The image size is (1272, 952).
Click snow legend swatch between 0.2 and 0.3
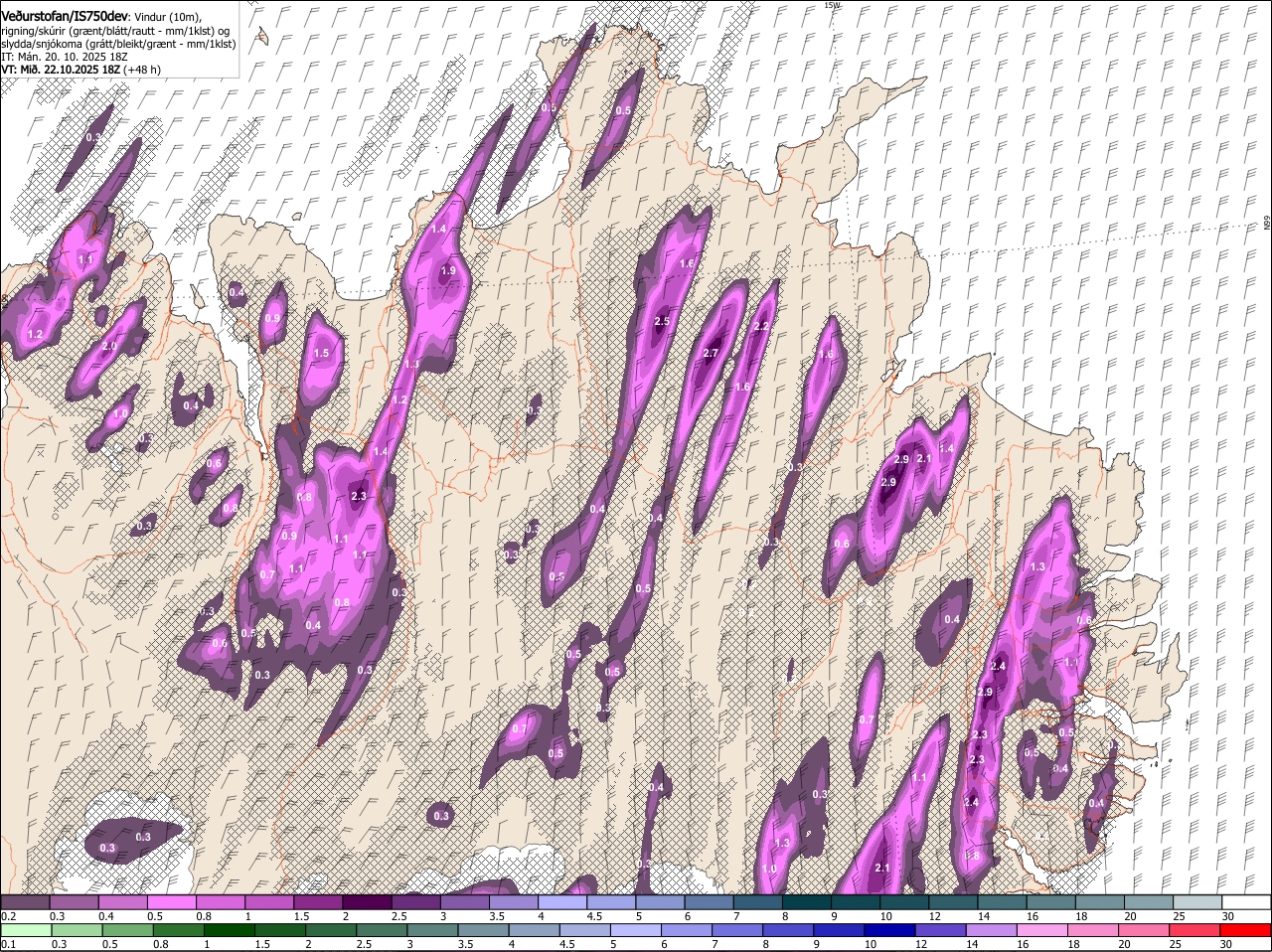26,902
